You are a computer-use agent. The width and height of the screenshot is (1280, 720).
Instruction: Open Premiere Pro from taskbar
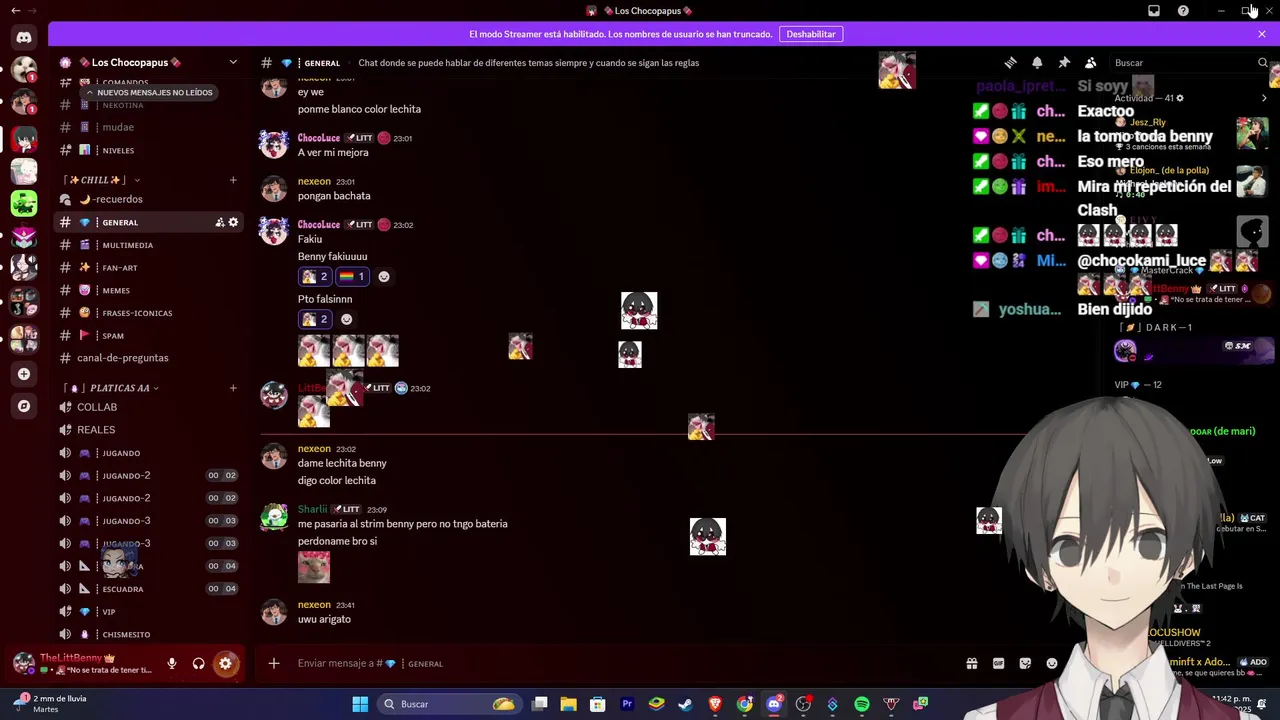pos(627,704)
